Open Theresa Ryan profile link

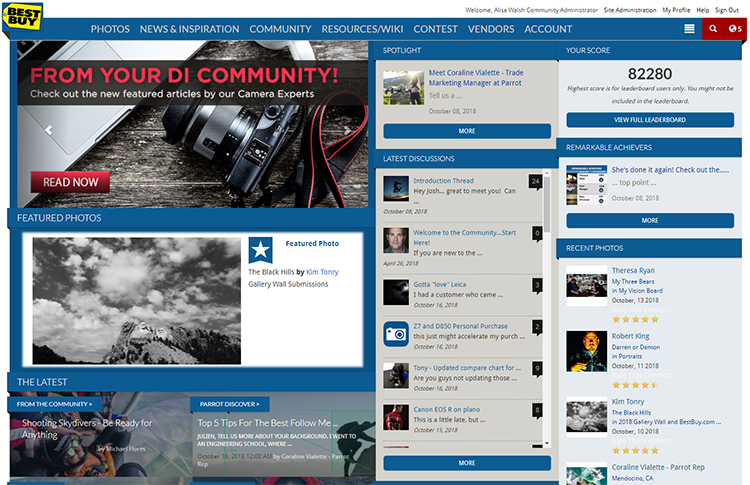point(633,270)
